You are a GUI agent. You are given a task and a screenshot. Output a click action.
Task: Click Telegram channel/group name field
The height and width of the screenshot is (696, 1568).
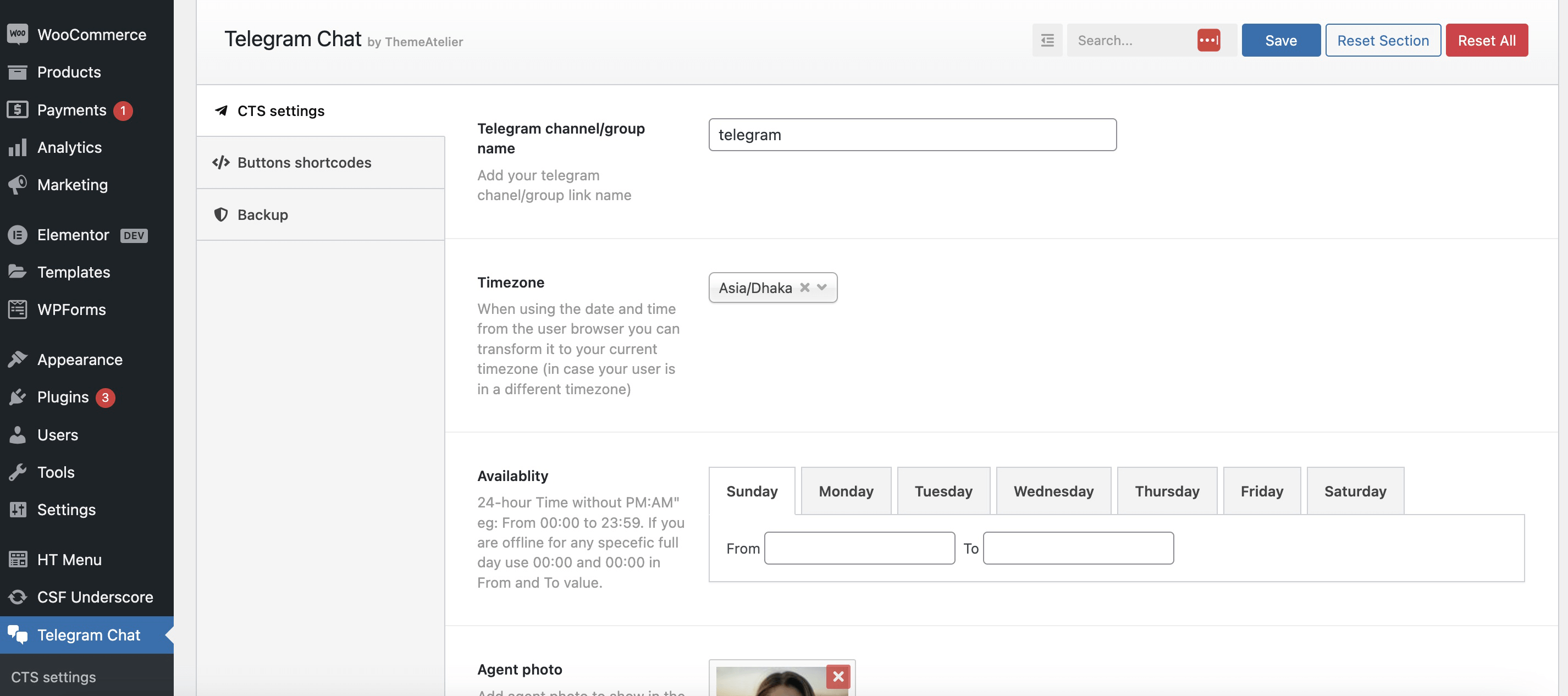pos(913,135)
